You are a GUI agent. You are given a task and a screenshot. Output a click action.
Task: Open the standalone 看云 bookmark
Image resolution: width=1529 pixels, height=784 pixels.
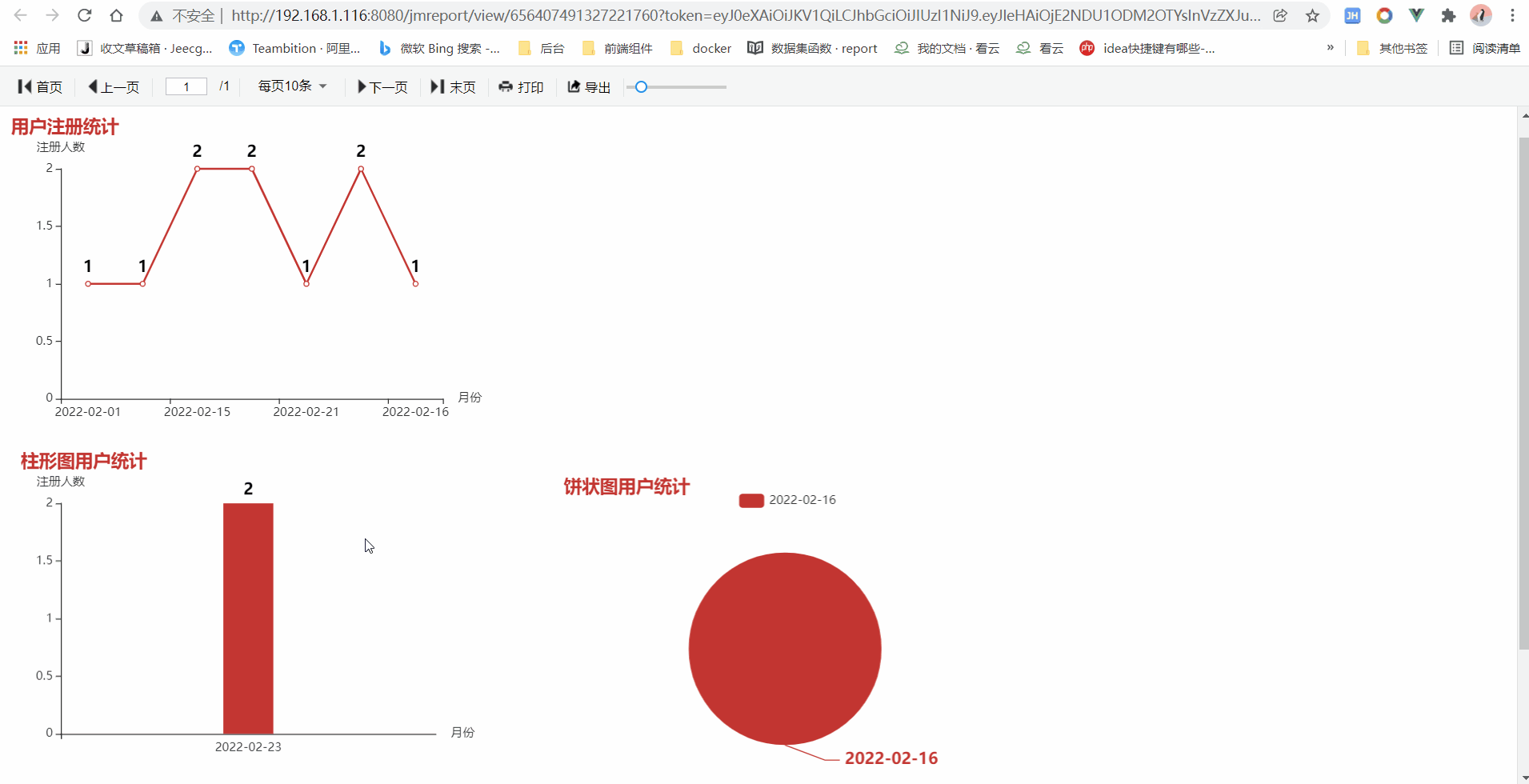[x=1039, y=48]
